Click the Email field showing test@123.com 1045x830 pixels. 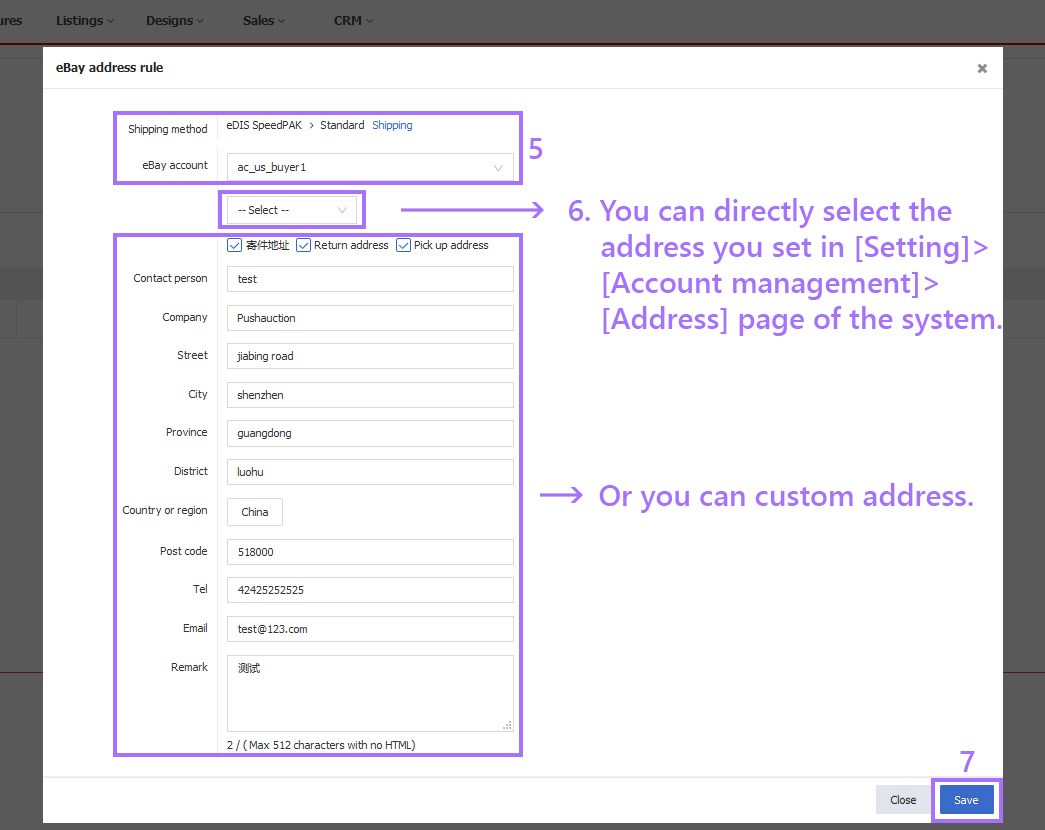click(x=370, y=628)
